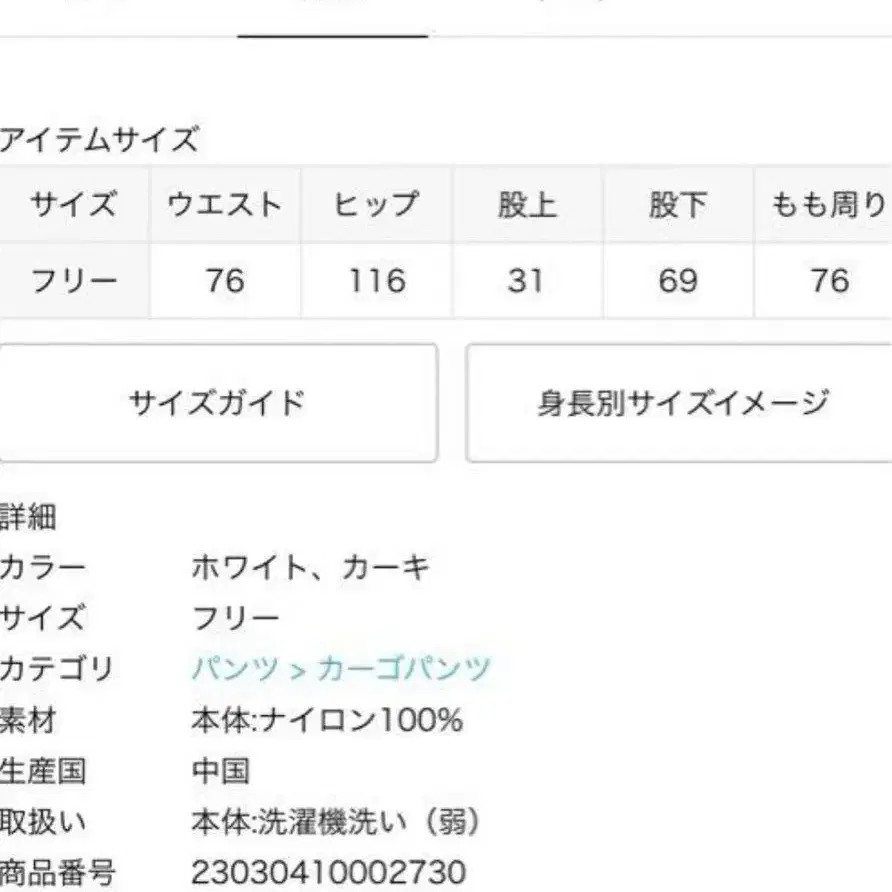
Task: Select the もも周り column header
Action: [828, 205]
